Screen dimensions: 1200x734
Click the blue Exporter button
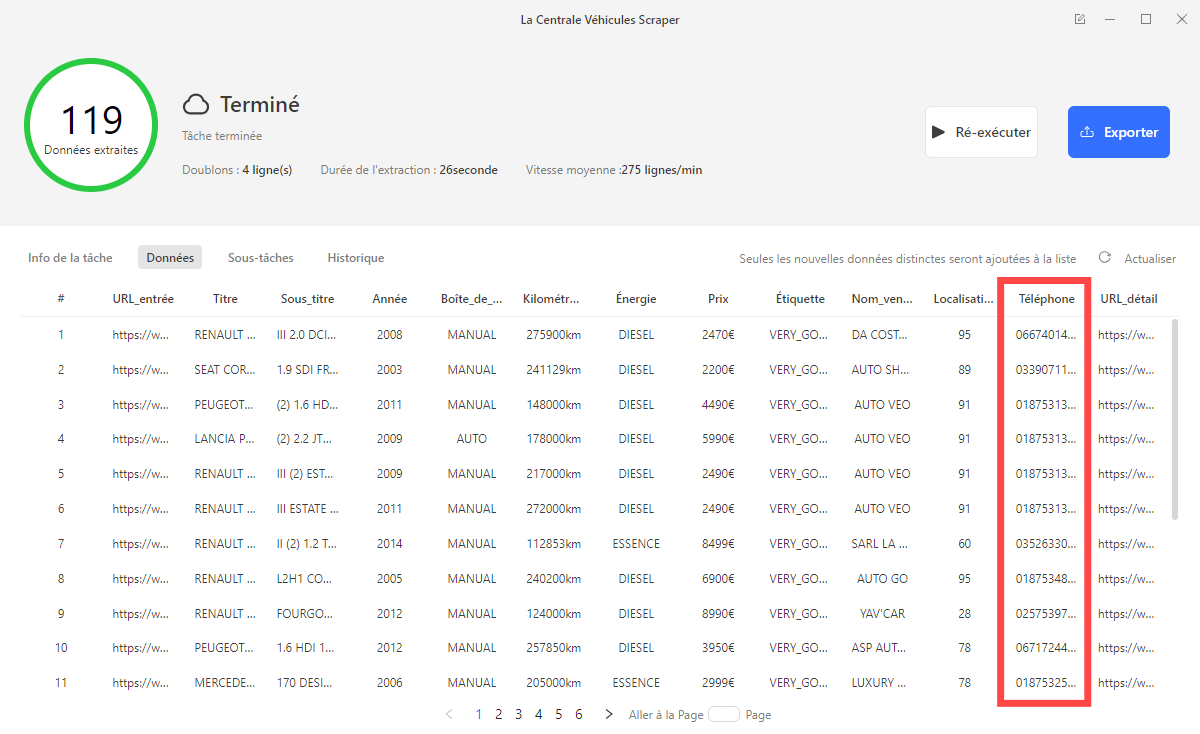(x=1119, y=132)
